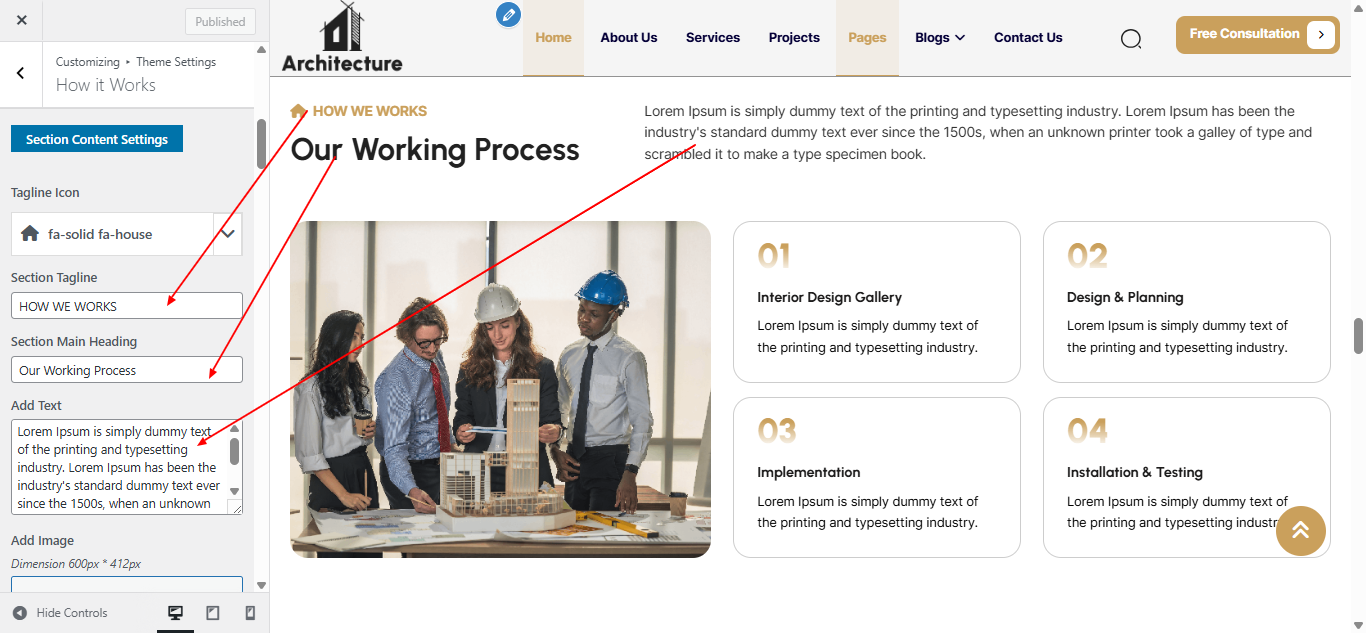Click the house icon in Tagline Icon selector

[30, 234]
